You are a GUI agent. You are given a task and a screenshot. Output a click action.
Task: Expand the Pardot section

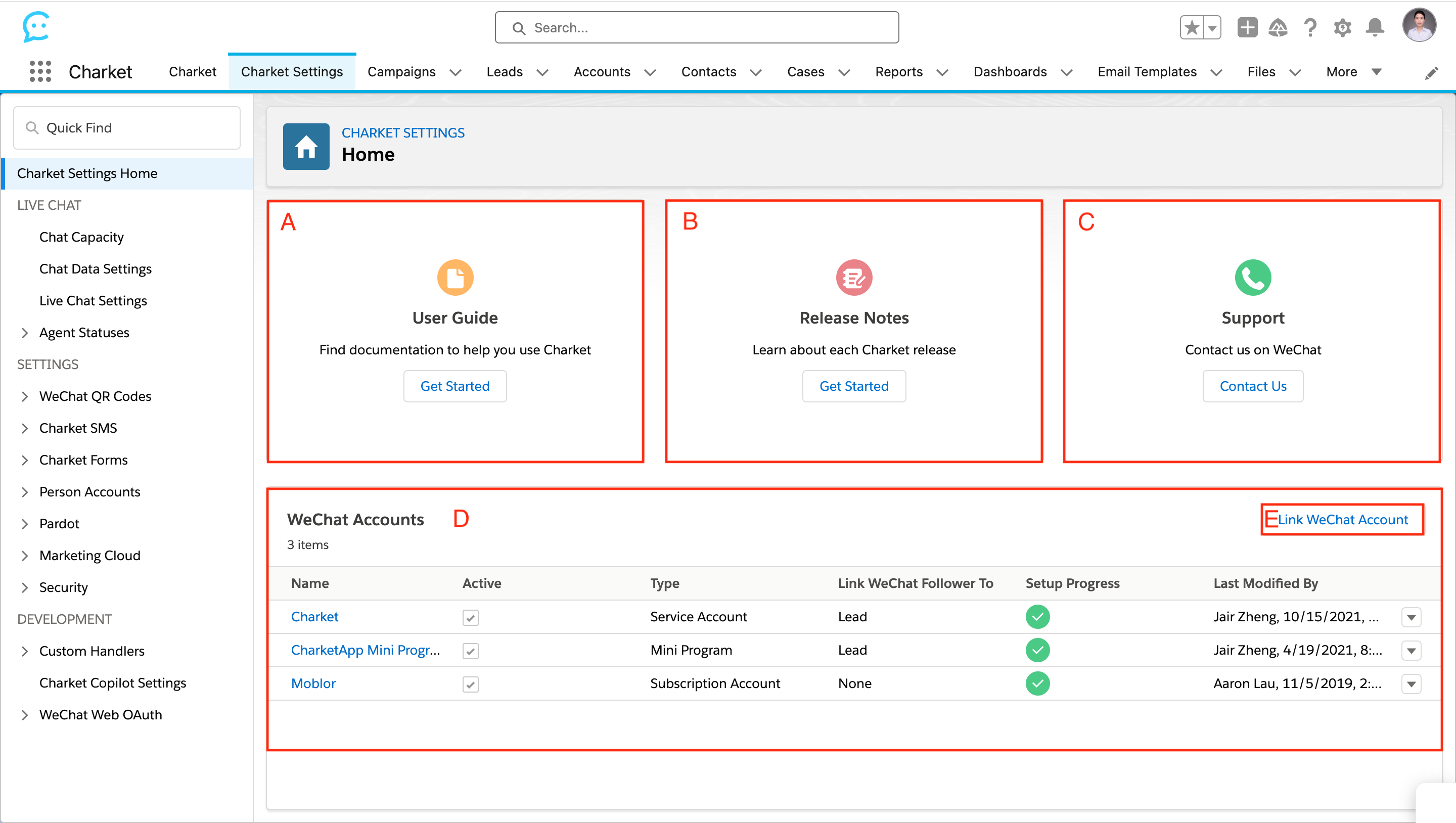[24, 523]
